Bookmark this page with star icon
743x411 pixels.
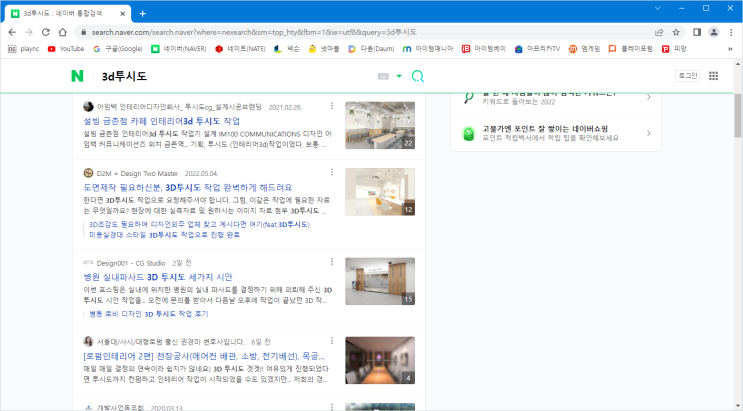coord(676,32)
